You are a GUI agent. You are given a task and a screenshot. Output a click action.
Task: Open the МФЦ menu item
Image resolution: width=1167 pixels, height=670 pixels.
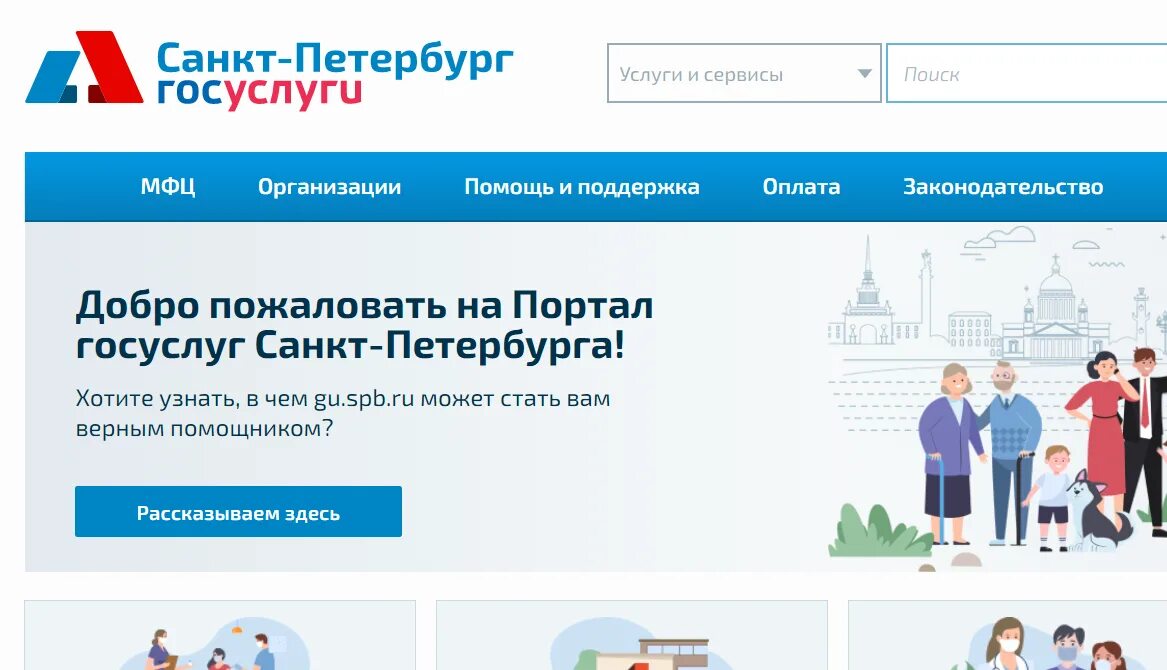(x=168, y=186)
